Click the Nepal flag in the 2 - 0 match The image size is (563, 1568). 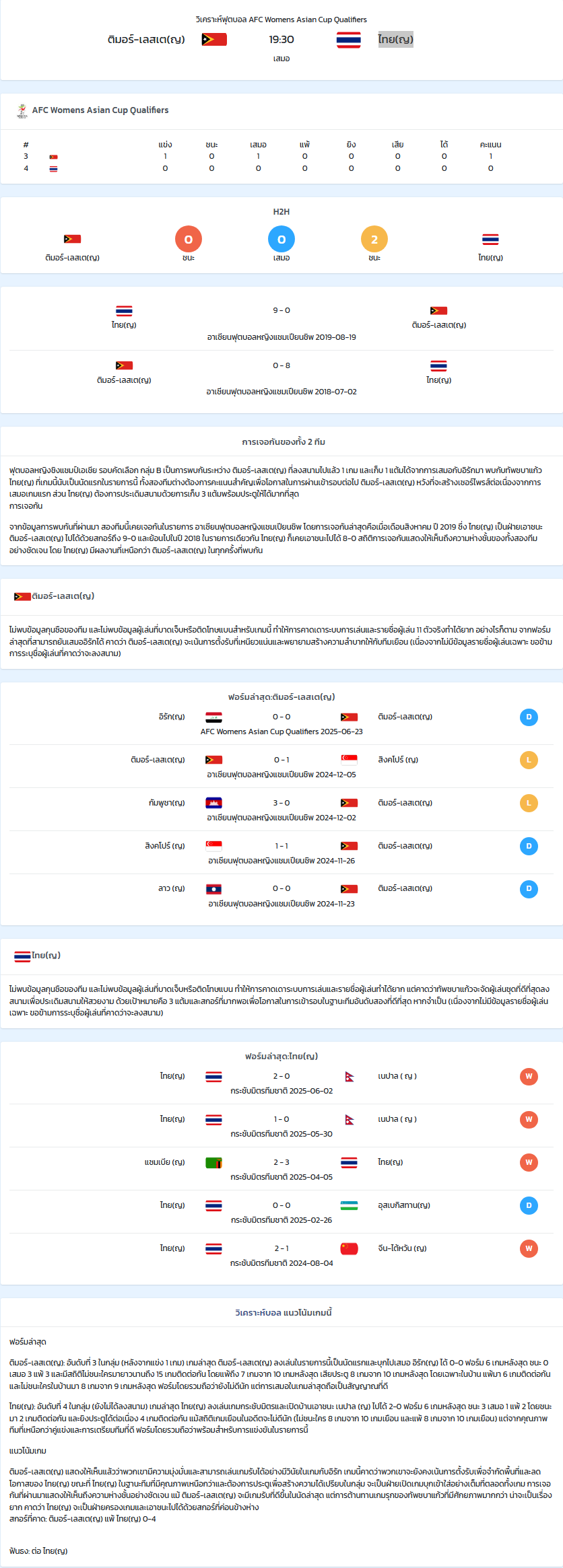[350, 1077]
